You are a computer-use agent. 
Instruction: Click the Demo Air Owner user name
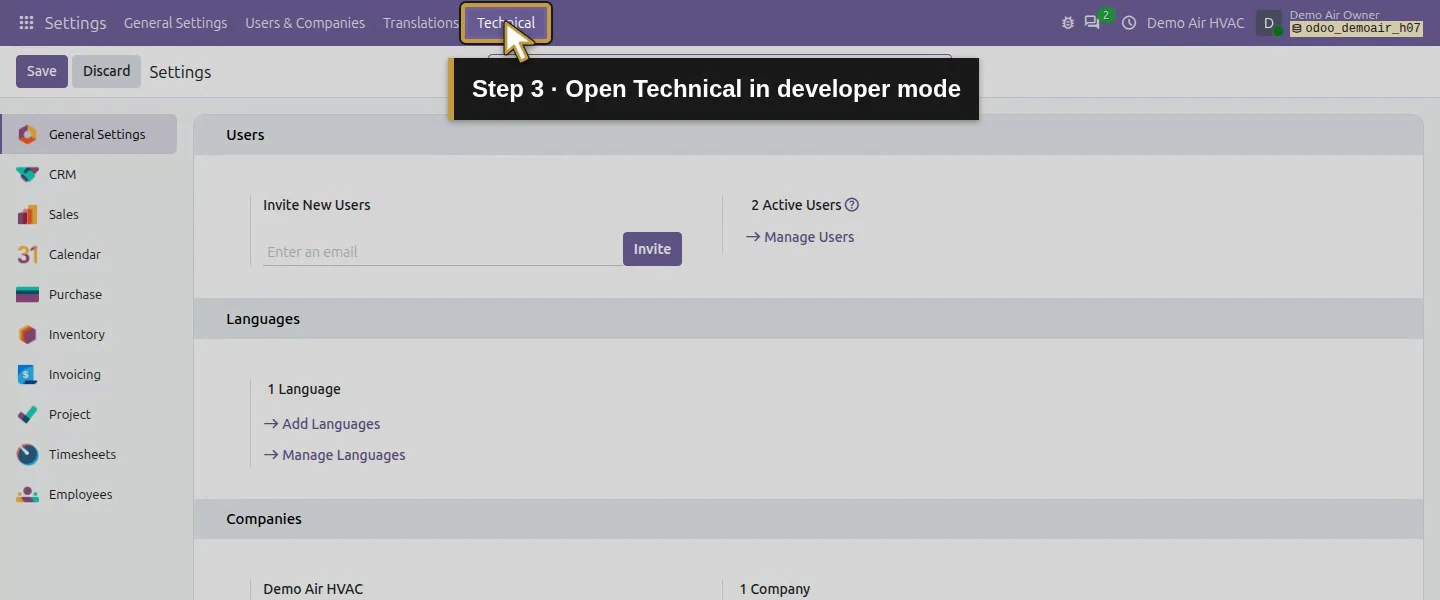pos(1334,15)
